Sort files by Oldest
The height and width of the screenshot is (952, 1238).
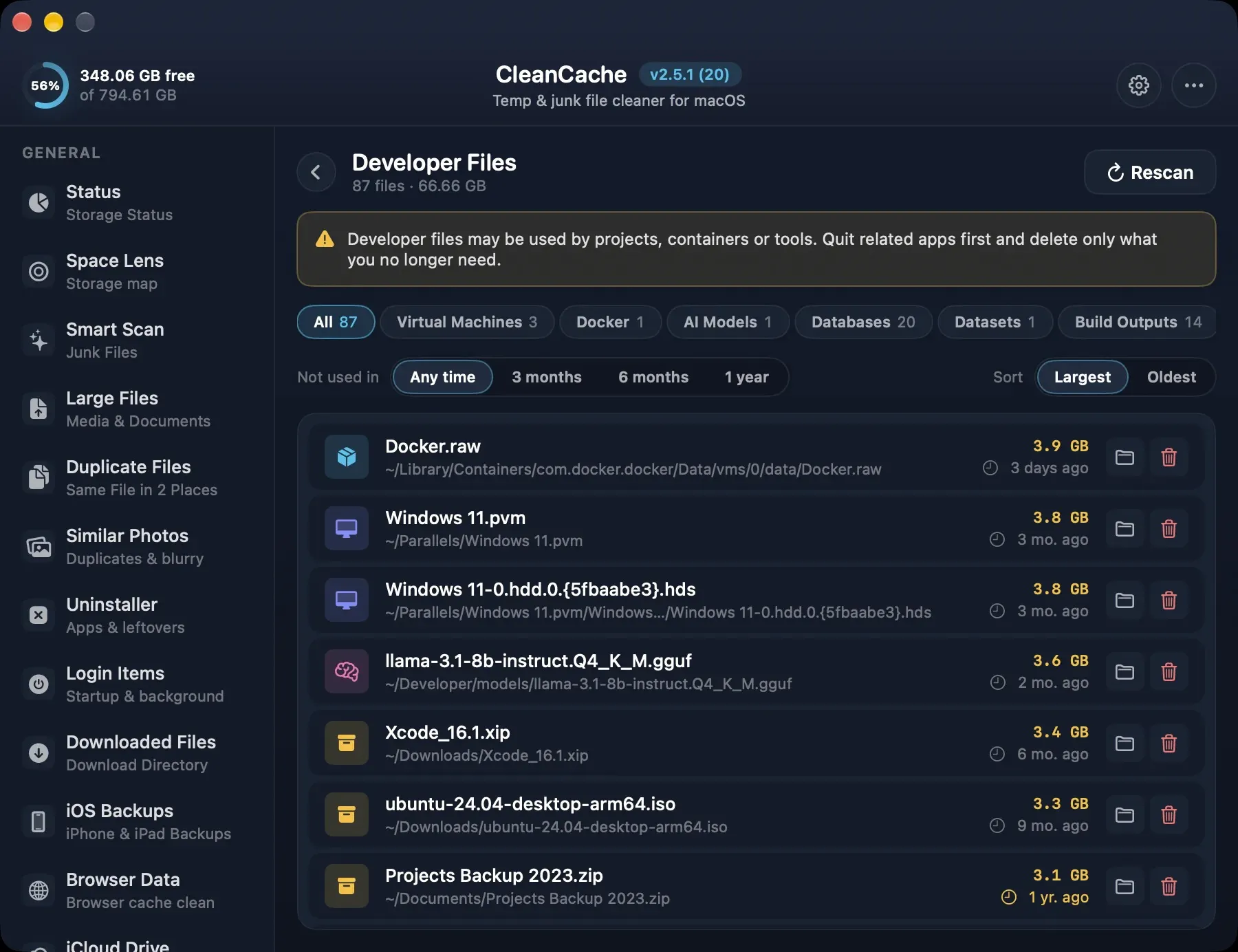1171,377
